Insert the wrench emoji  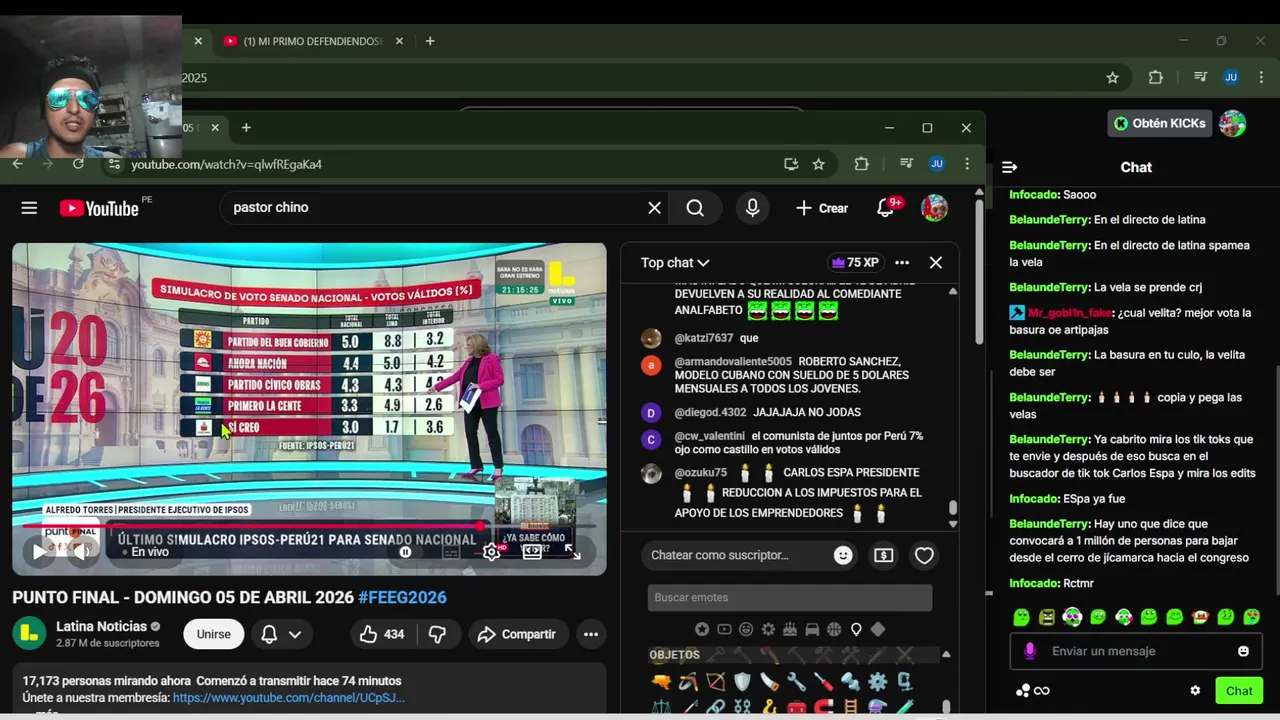click(x=796, y=682)
